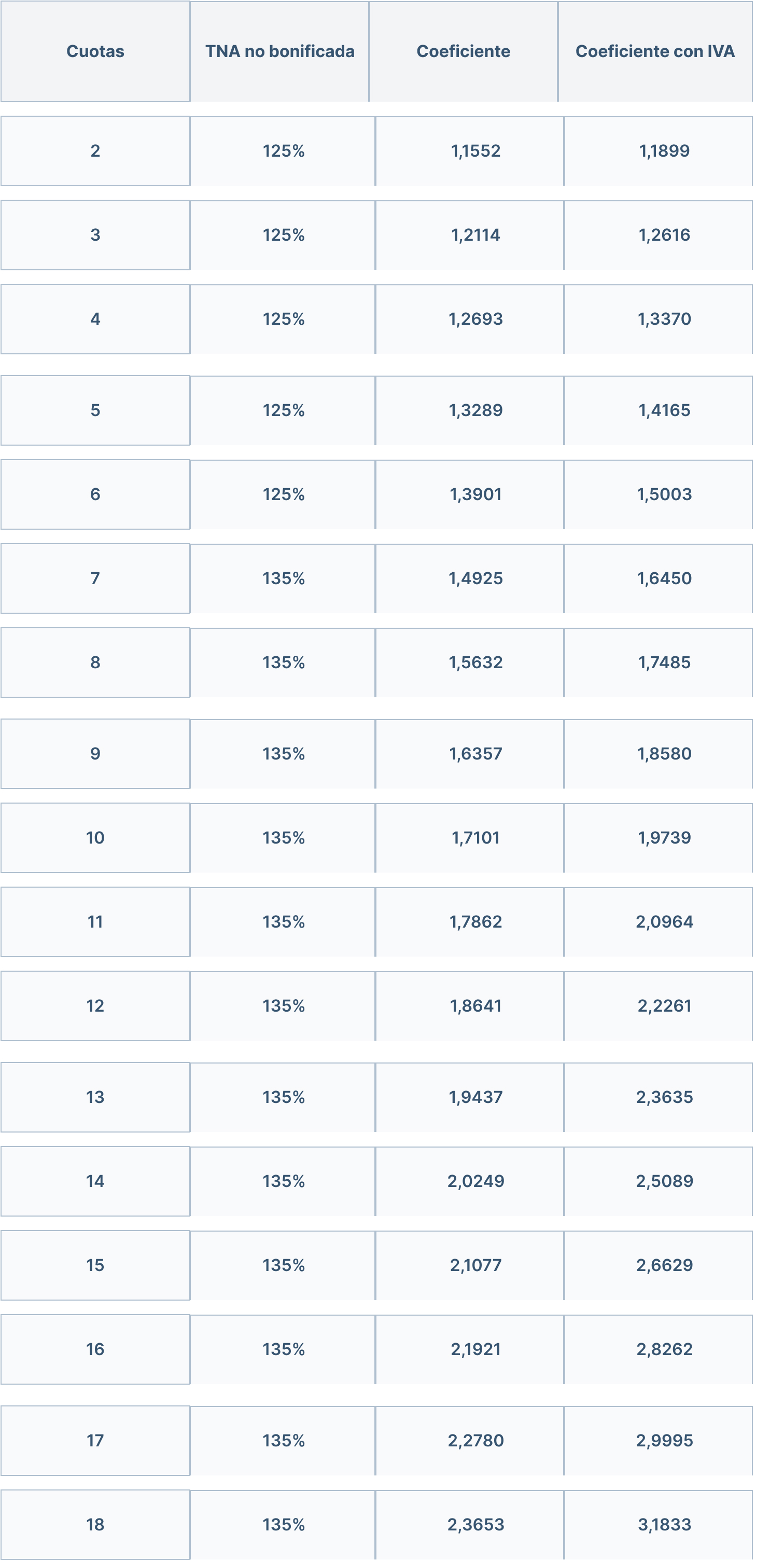Select the cell with 10 cuotas
The width and height of the screenshot is (784, 1560).
(x=95, y=838)
